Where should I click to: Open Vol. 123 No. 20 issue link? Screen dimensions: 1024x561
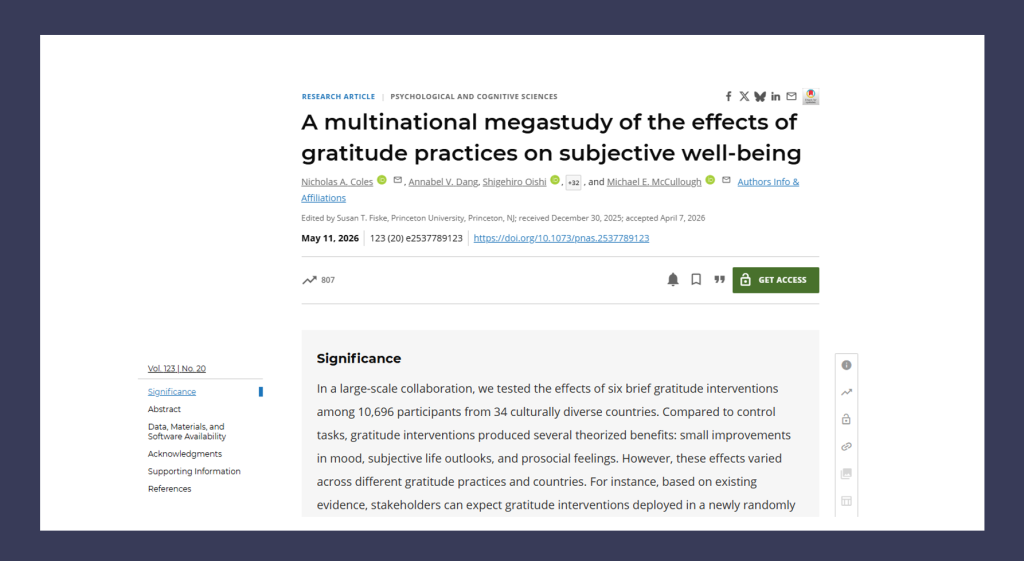click(176, 368)
